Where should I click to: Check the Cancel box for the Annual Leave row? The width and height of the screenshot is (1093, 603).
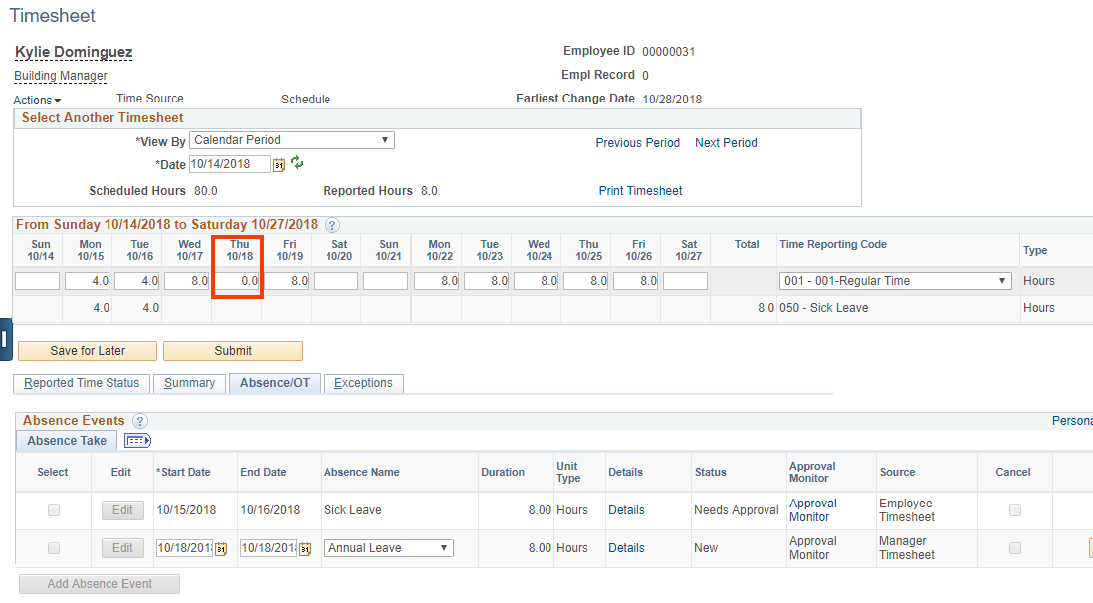coord(1014,547)
